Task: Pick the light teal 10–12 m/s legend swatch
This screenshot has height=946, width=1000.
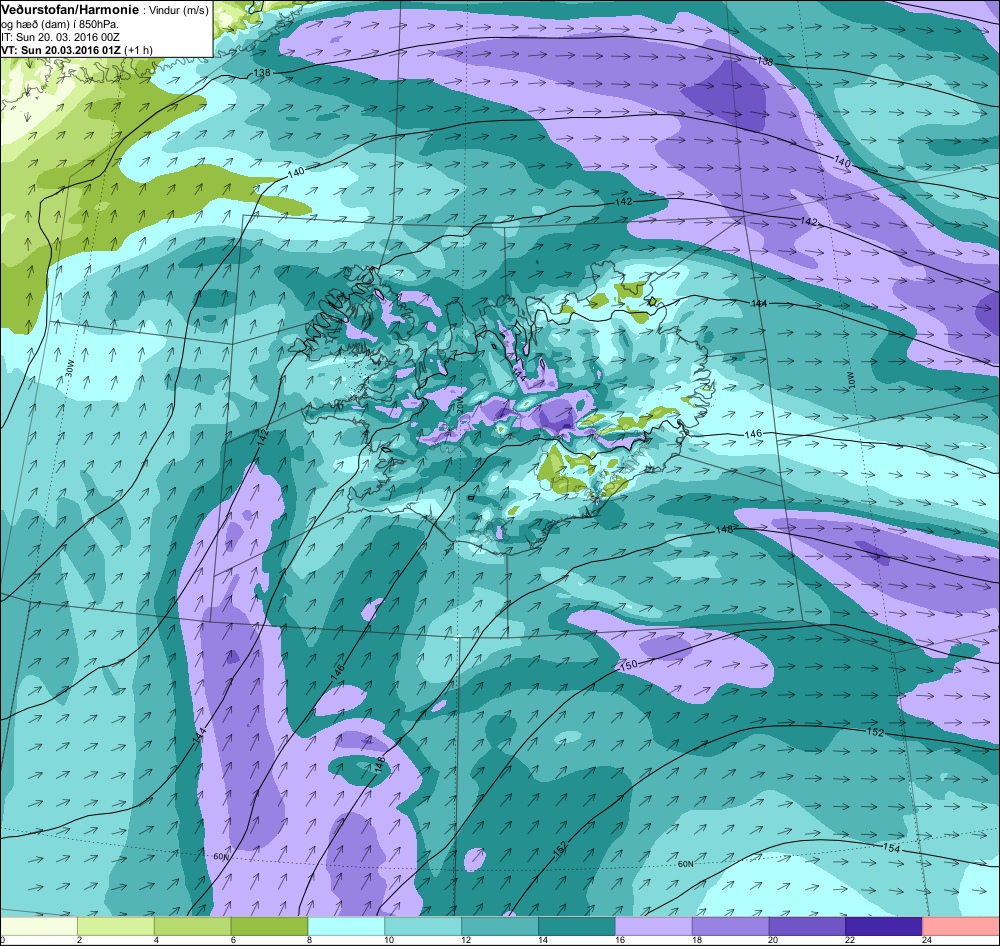Action: [423, 926]
